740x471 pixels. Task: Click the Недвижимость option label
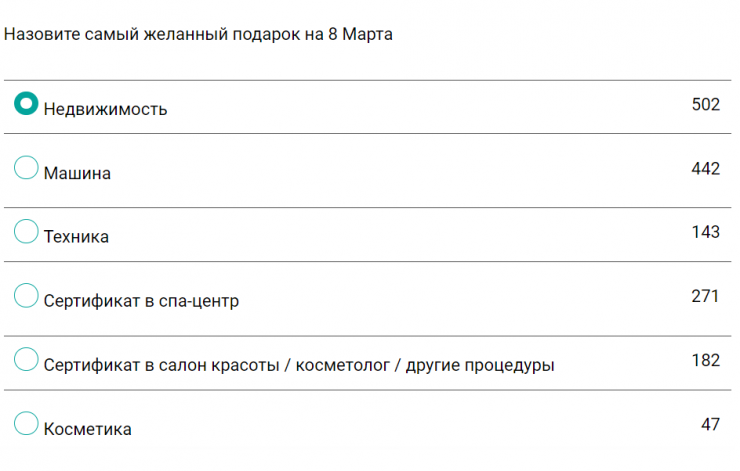coord(105,109)
